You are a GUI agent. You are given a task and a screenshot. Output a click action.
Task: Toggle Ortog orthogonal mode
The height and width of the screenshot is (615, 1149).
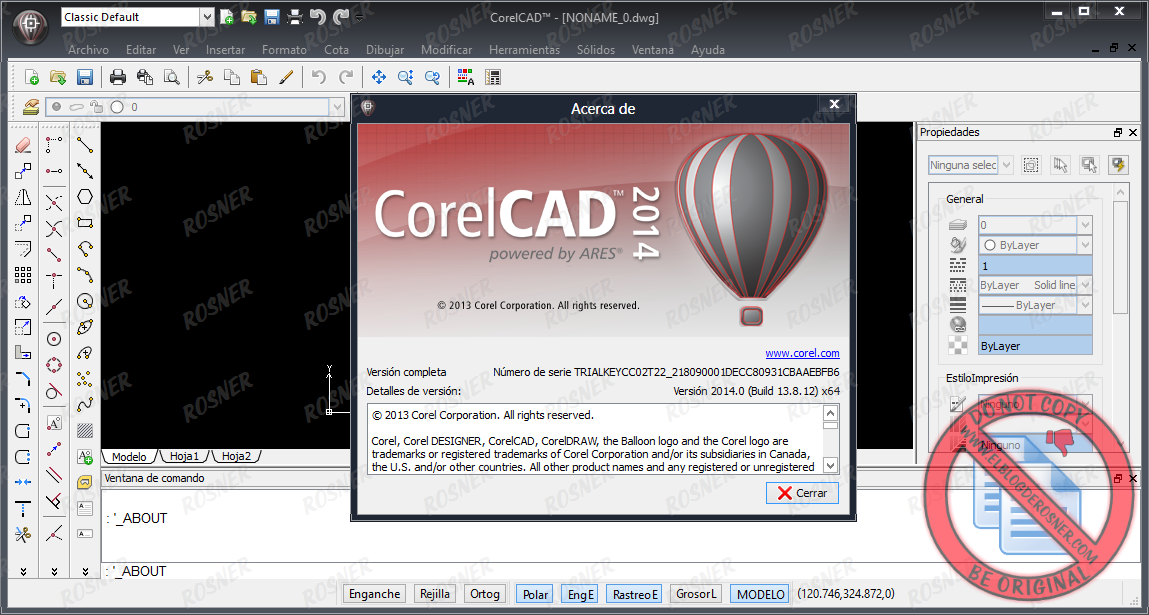point(484,594)
